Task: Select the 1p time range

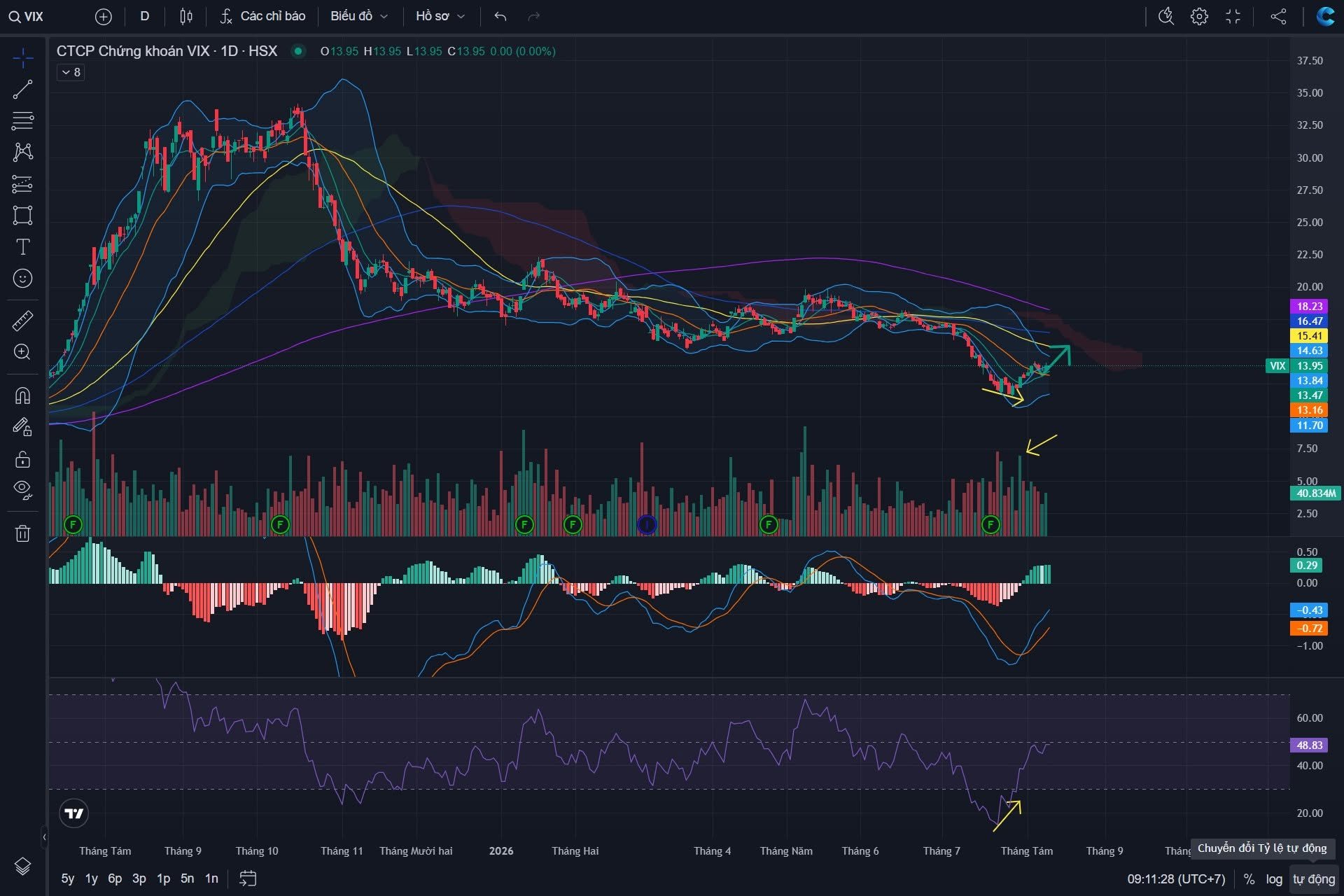Action: [x=163, y=878]
